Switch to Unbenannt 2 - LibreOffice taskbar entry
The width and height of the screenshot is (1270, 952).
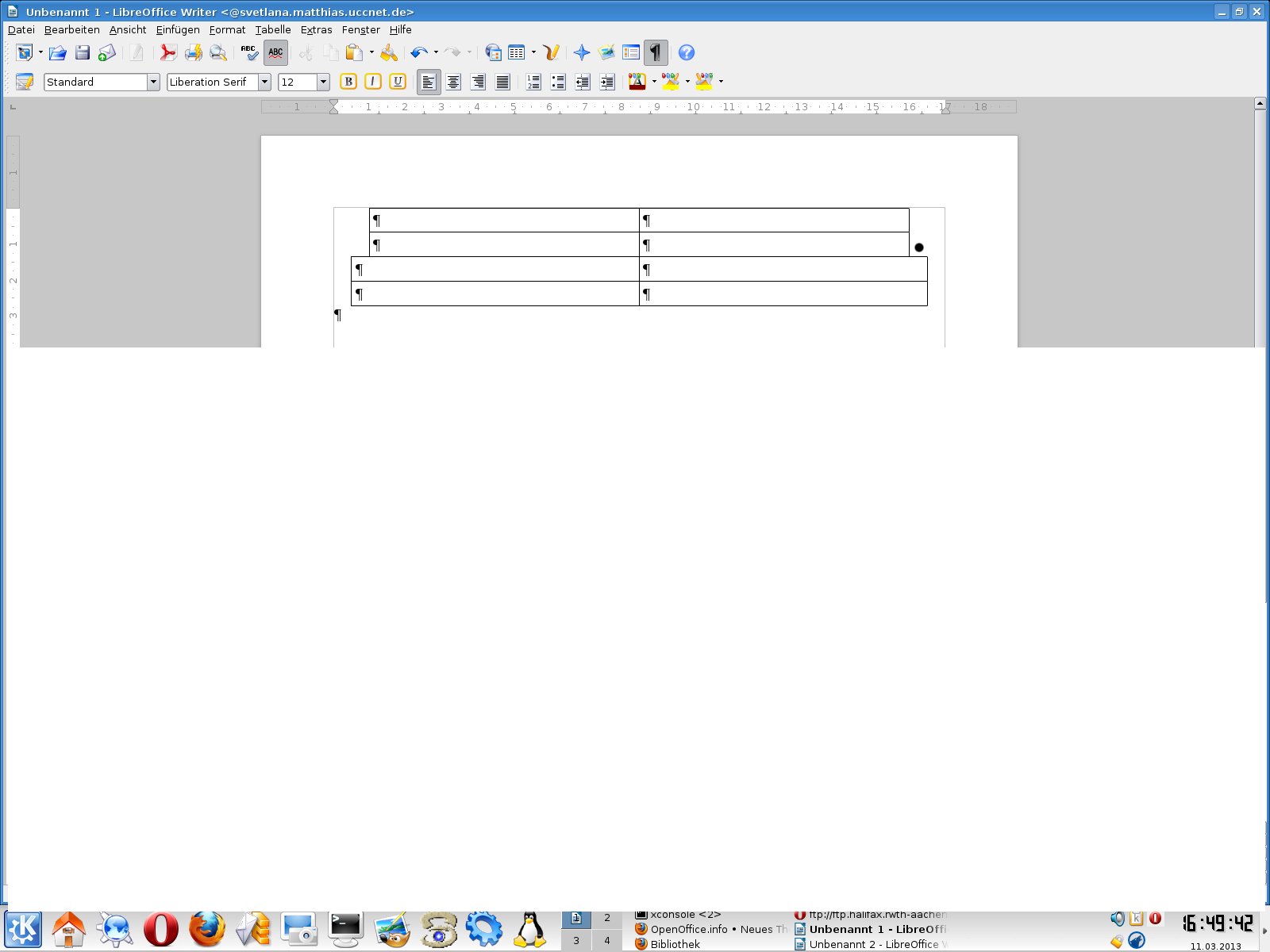872,944
